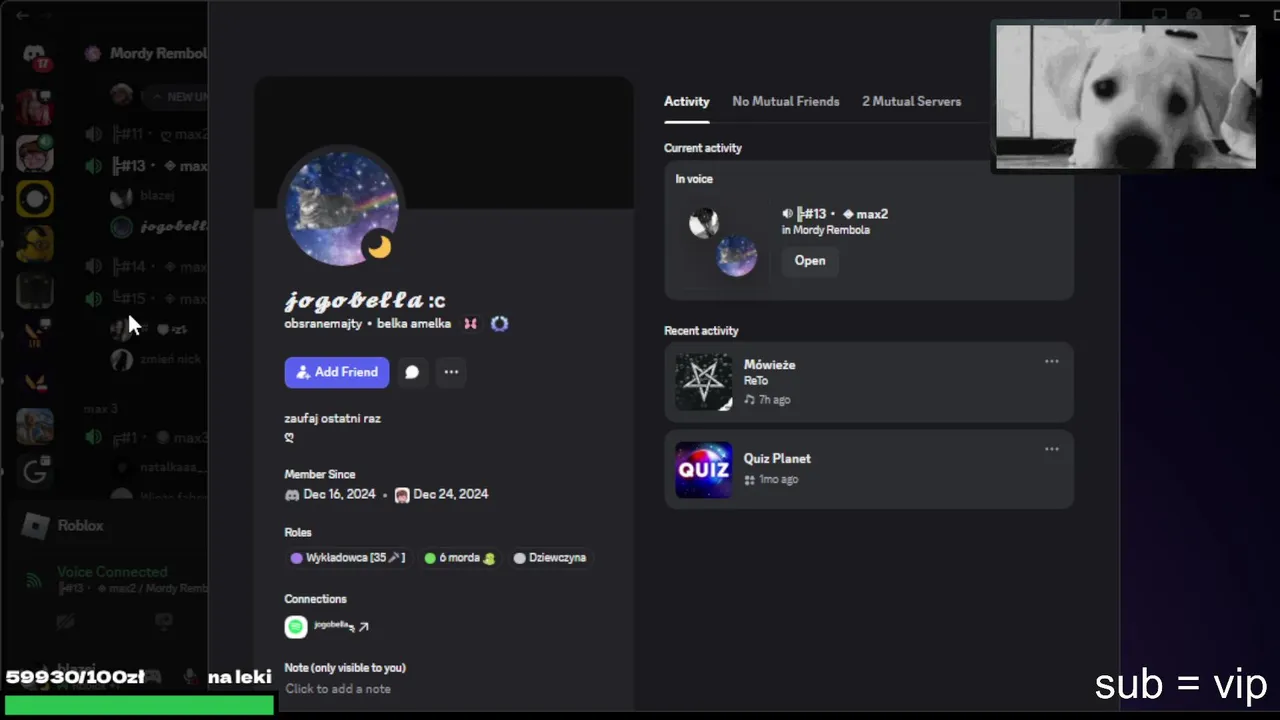This screenshot has width=1280, height=720.
Task: Click the idle moon status badge
Action: 379,246
